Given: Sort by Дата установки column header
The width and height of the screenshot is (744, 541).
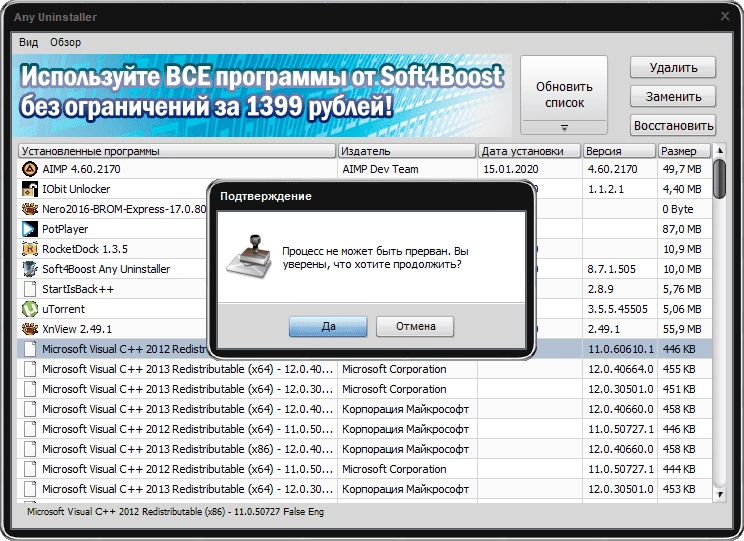Looking at the screenshot, I should pos(529,151).
